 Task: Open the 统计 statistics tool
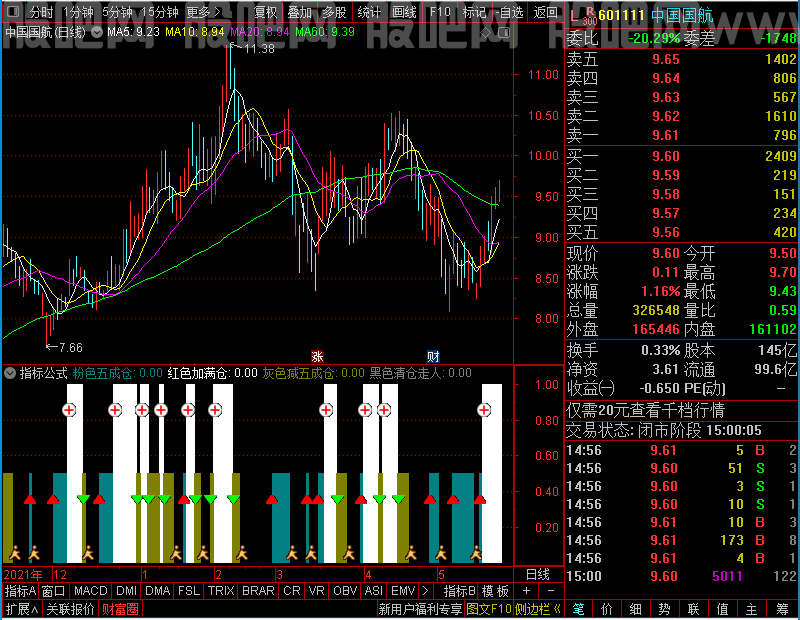(369, 12)
